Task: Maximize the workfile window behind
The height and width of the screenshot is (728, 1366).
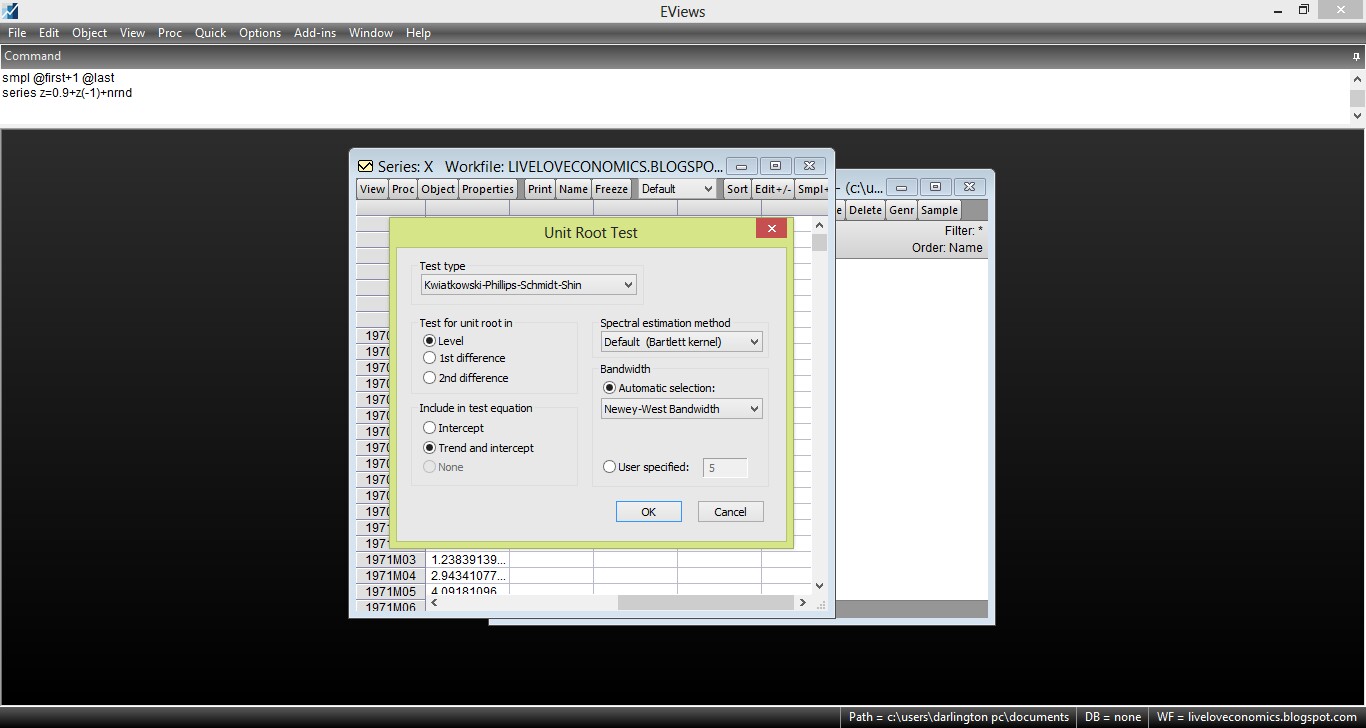Action: pos(935,187)
